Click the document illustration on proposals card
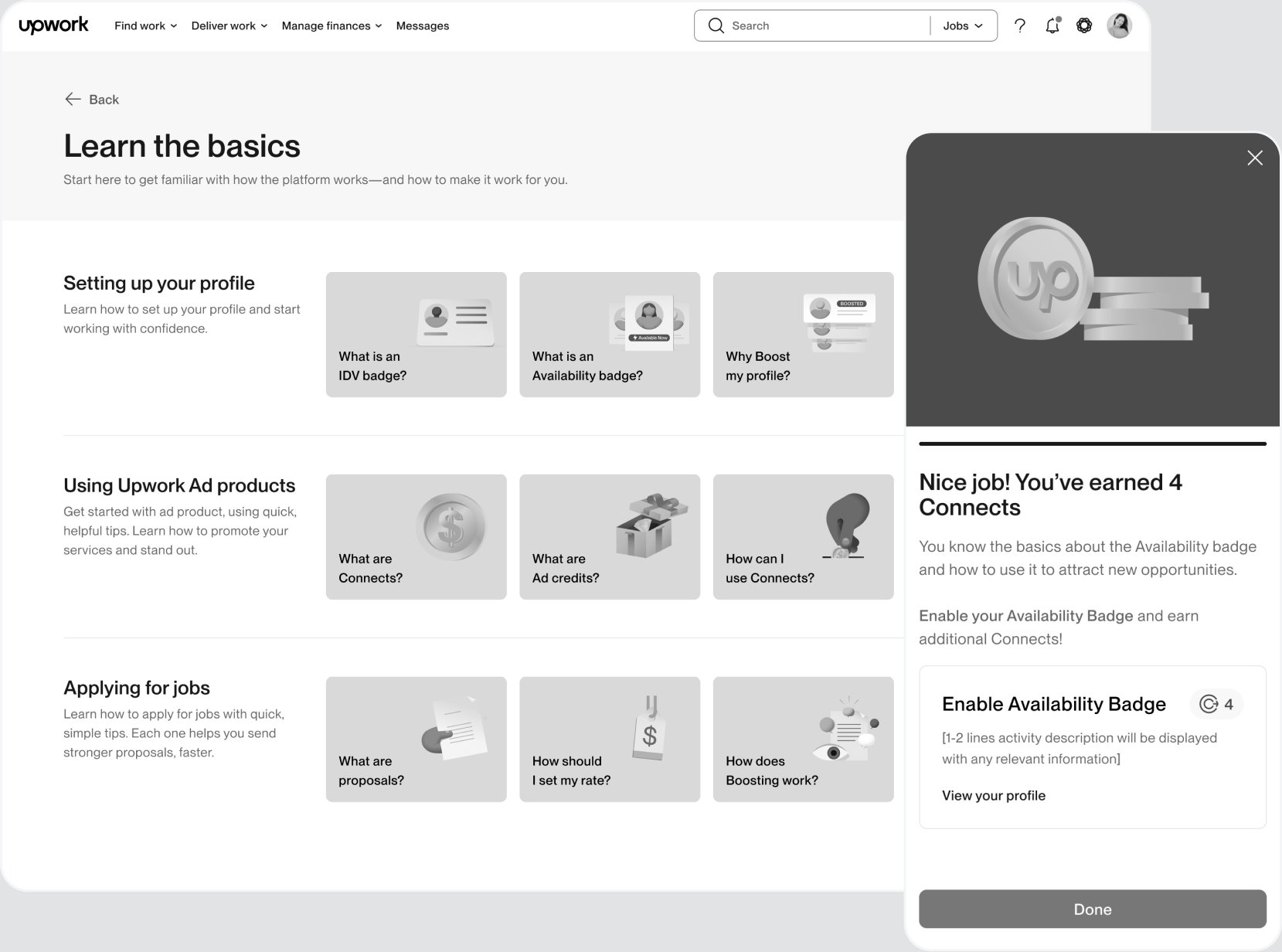 [455, 726]
